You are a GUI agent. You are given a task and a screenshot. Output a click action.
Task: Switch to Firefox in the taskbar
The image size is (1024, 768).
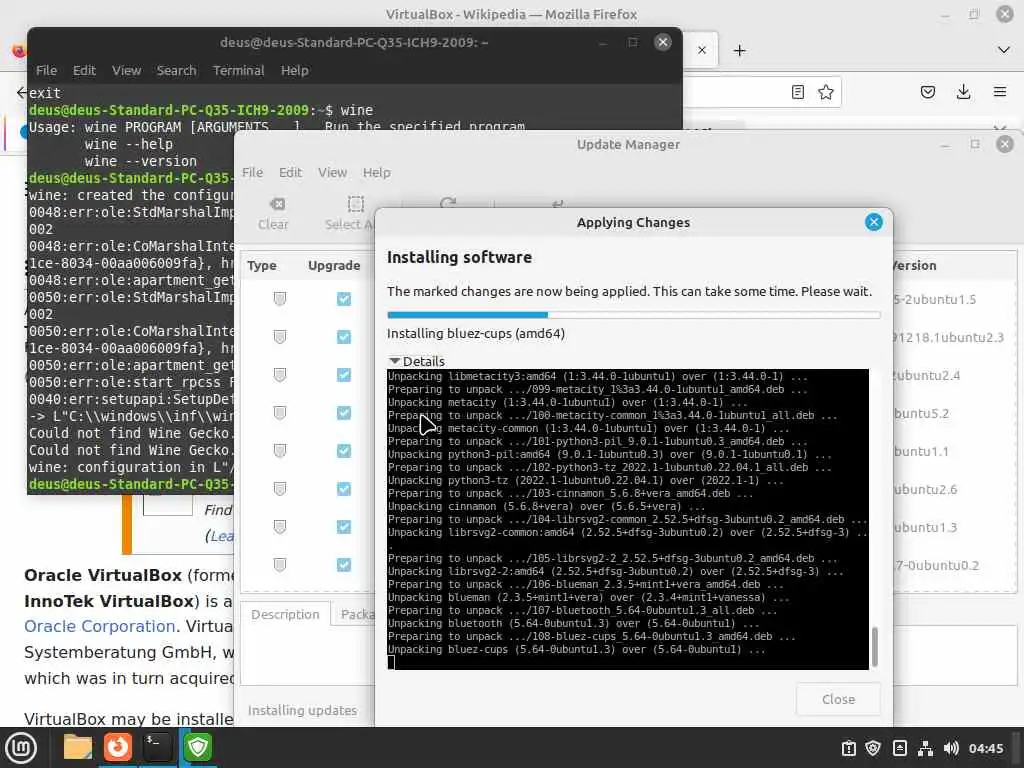coord(118,747)
